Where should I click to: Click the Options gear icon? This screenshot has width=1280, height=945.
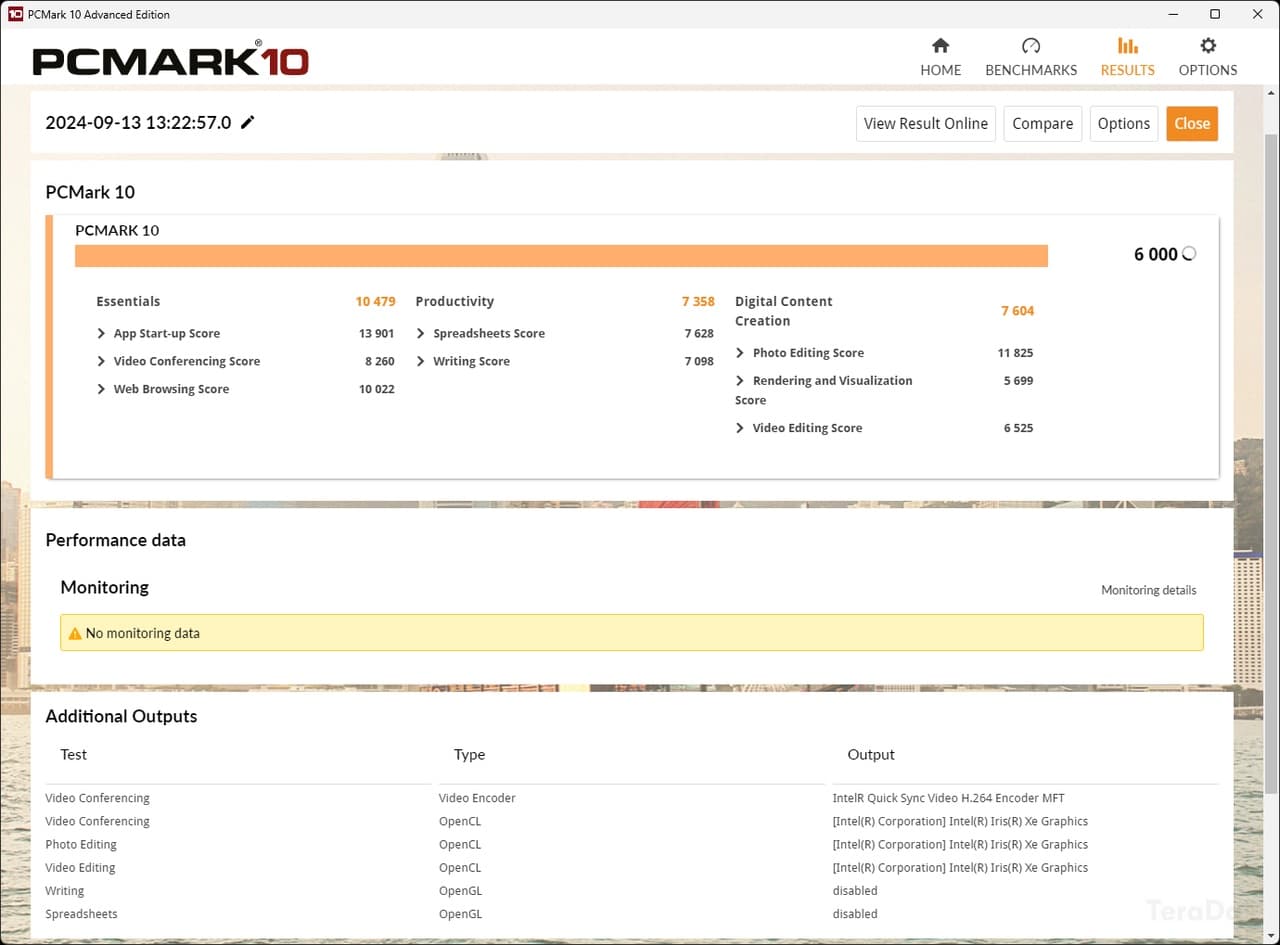(1208, 45)
